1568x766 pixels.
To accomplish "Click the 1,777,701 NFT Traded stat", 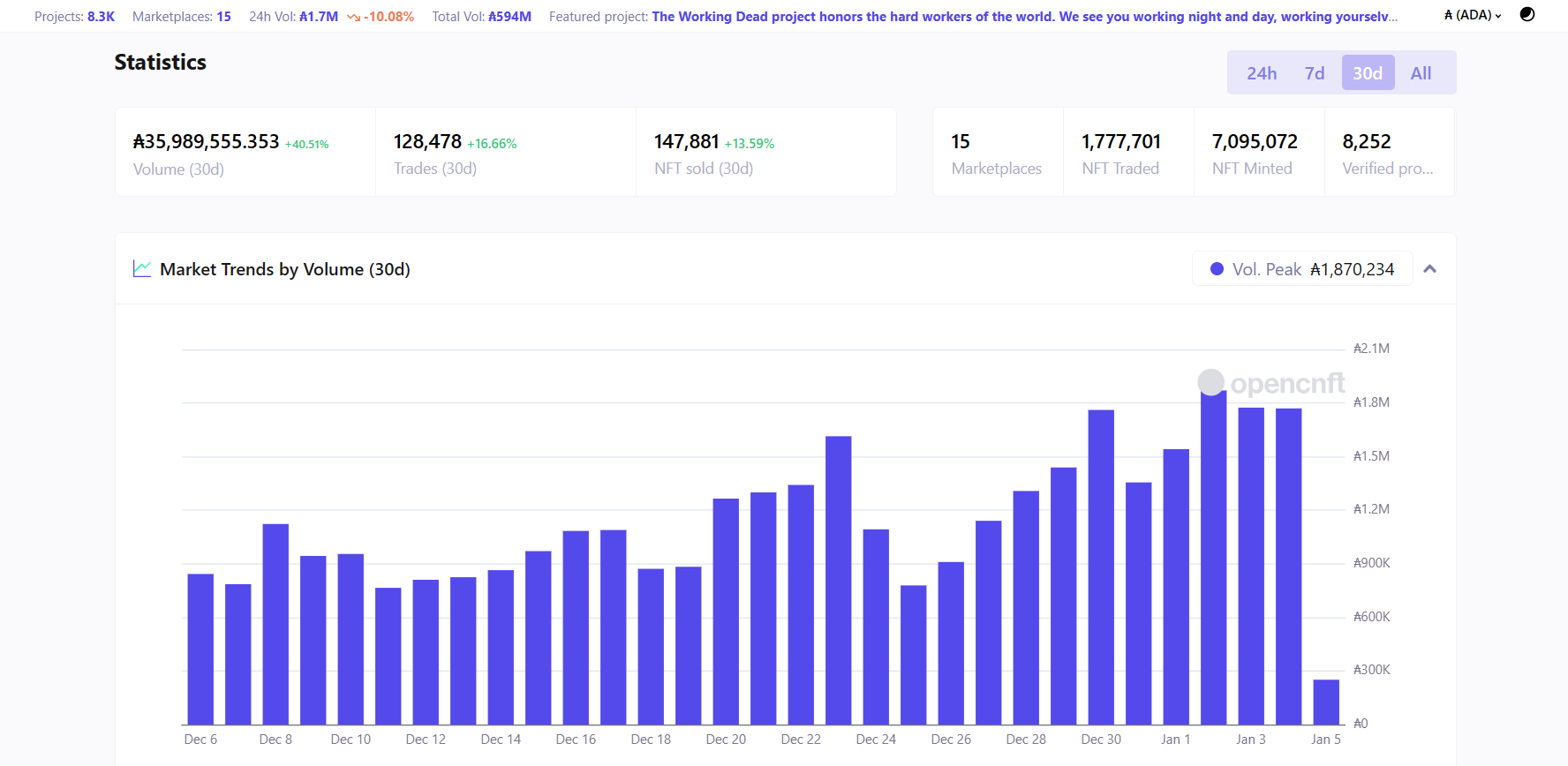I will (1121, 141).
